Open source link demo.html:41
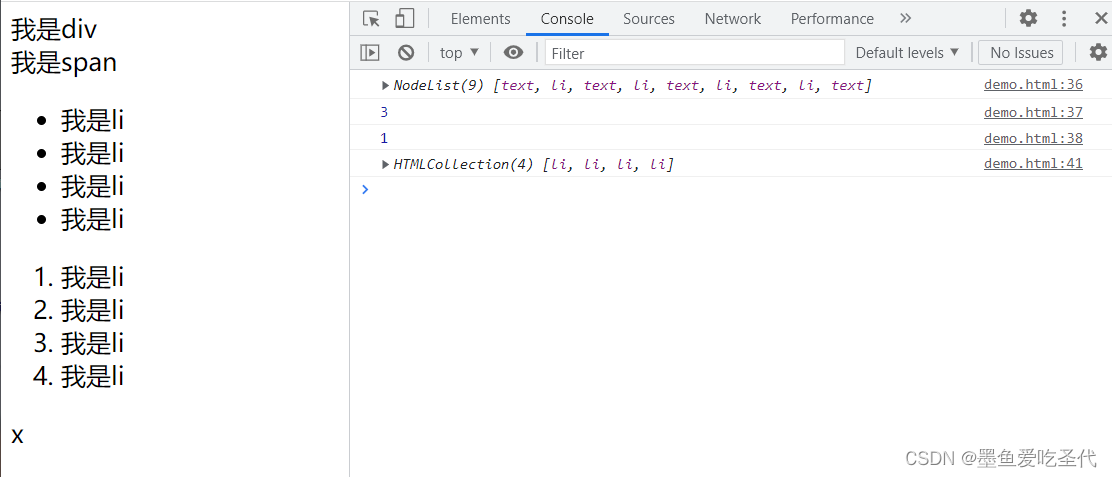This screenshot has width=1112, height=477. click(1033, 164)
